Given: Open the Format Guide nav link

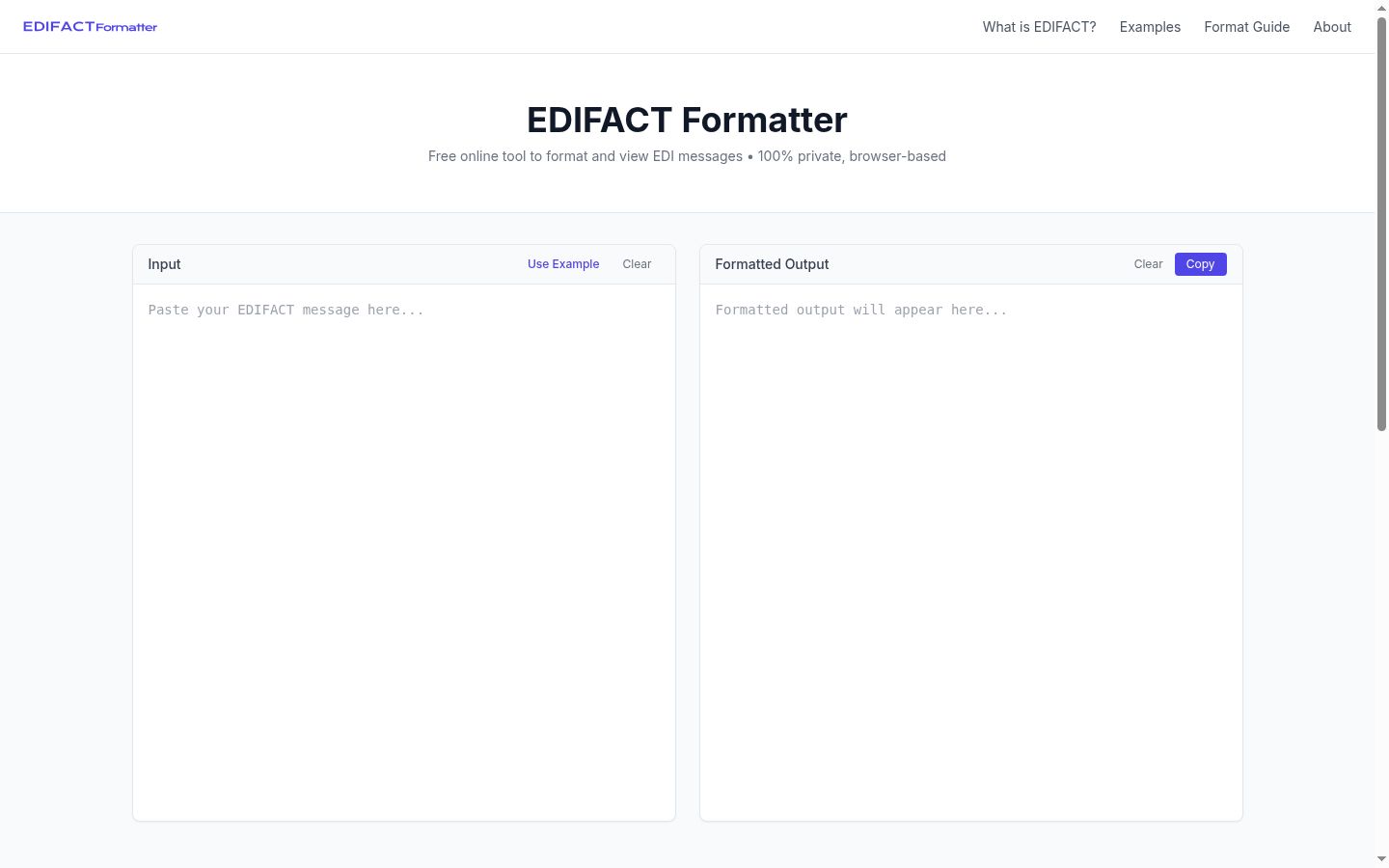Looking at the screenshot, I should [1246, 27].
